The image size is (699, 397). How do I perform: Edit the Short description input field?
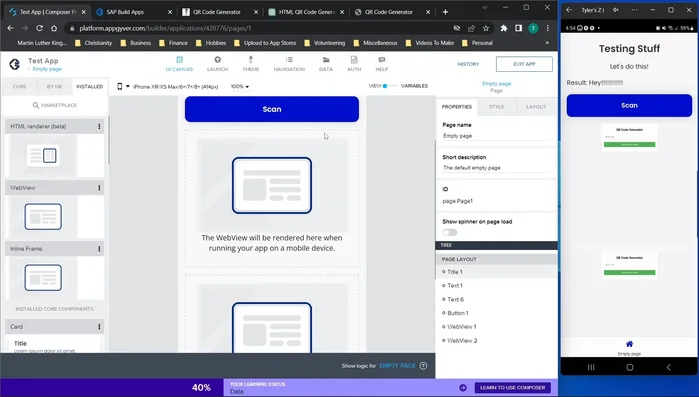coord(496,168)
